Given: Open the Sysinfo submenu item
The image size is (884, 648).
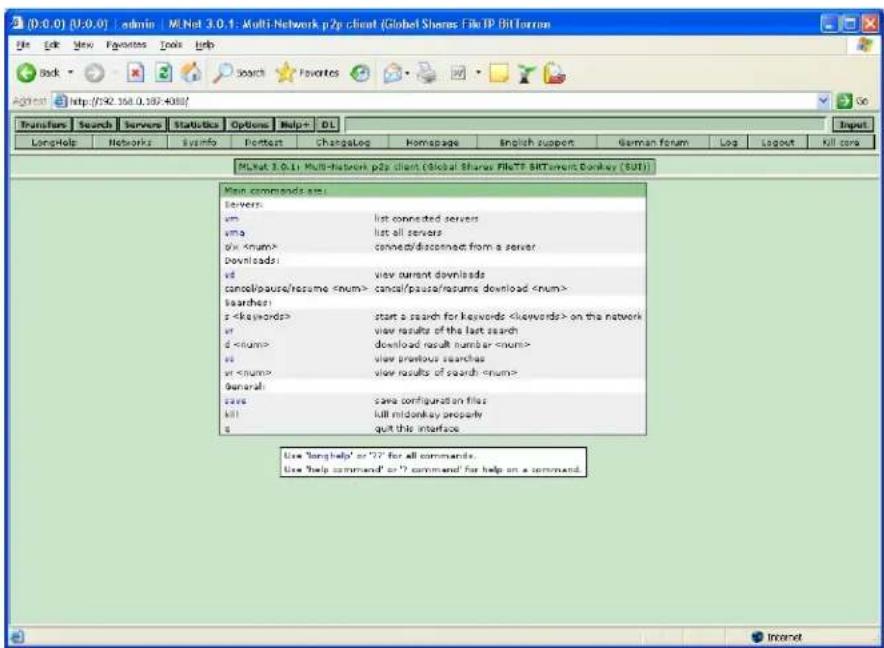Looking at the screenshot, I should tap(200, 143).
